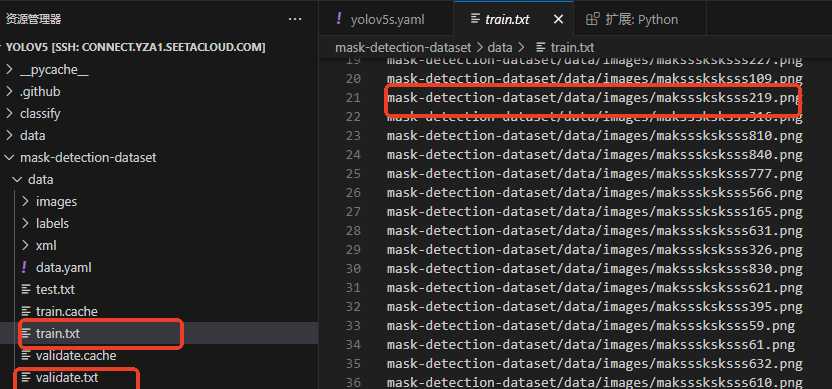Place cursor on line with maksssksksss59.png
The height and width of the screenshot is (389, 832).
tap(591, 326)
